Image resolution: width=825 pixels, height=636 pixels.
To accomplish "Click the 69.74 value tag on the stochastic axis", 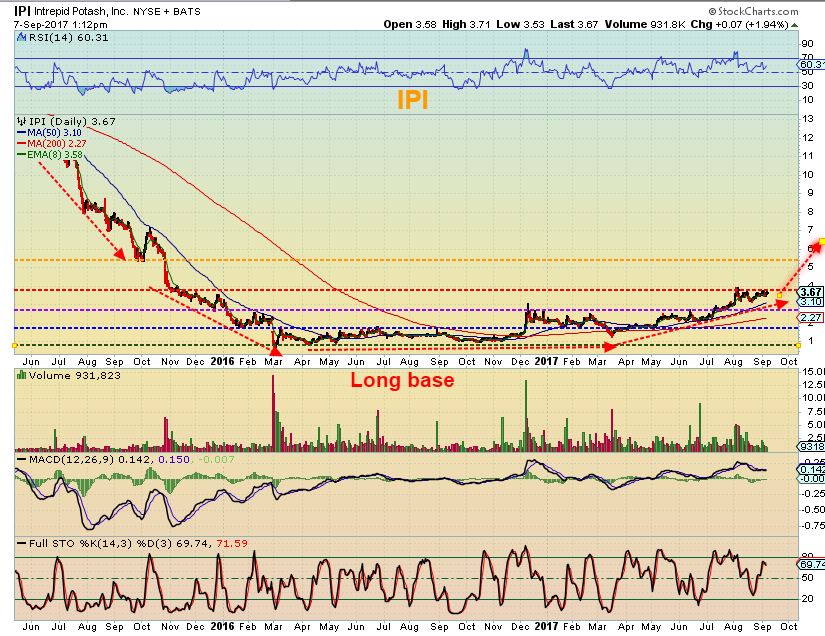I will [811, 564].
